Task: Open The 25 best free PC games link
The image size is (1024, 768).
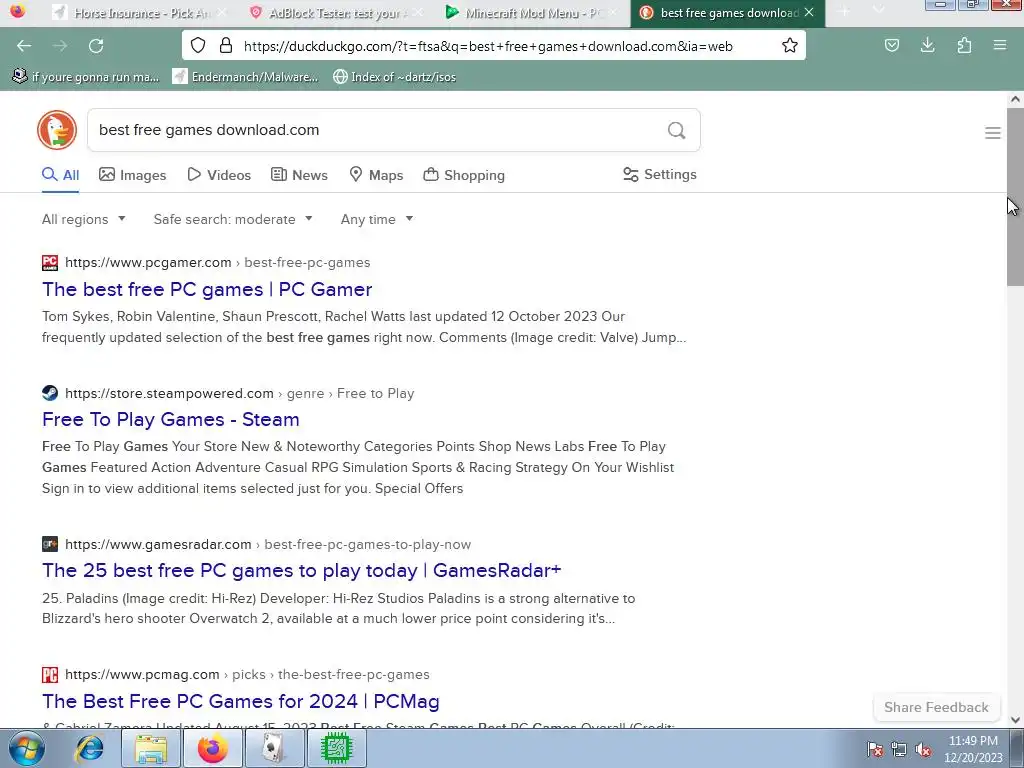Action: (302, 570)
